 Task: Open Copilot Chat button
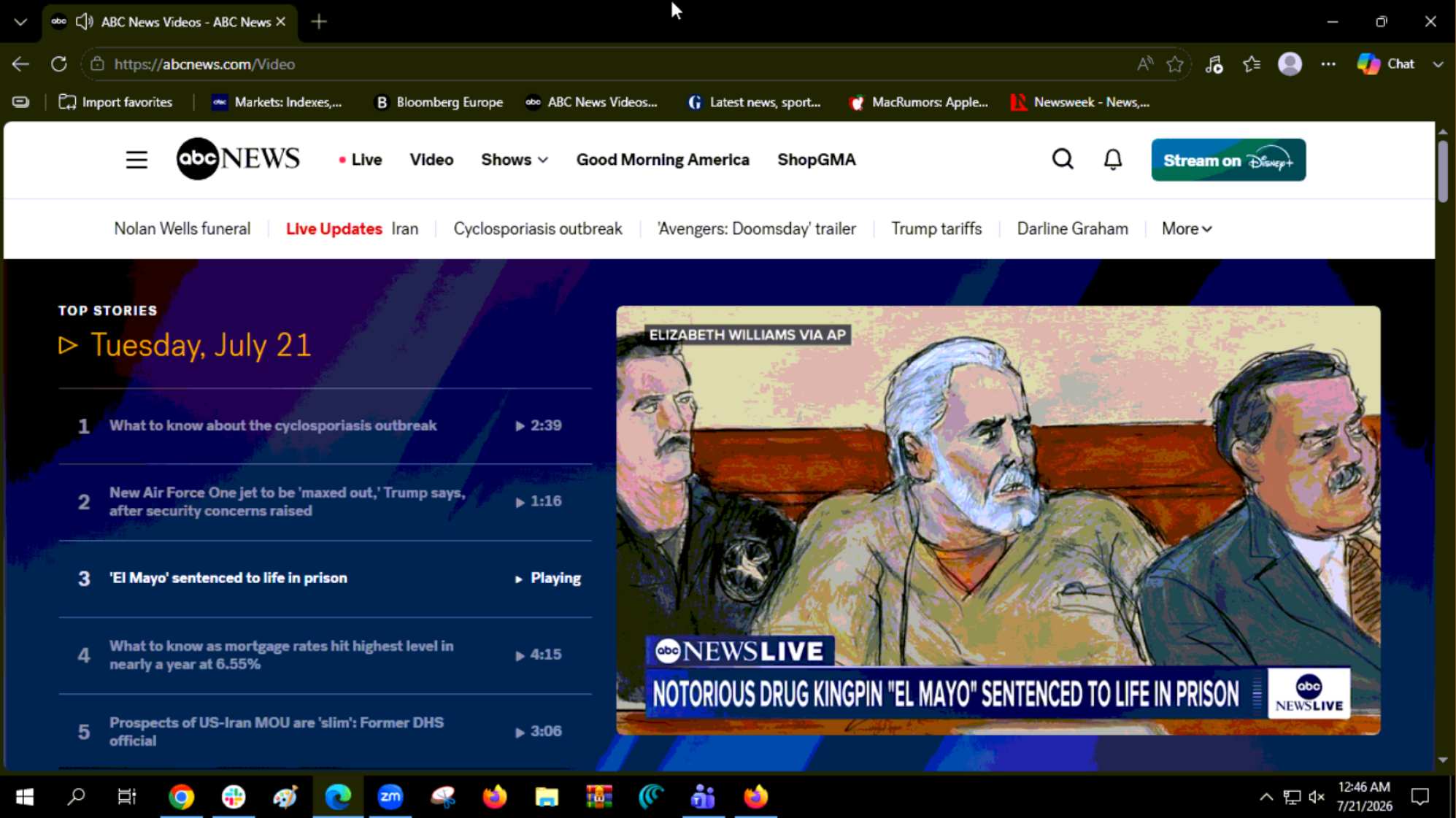click(x=1385, y=64)
